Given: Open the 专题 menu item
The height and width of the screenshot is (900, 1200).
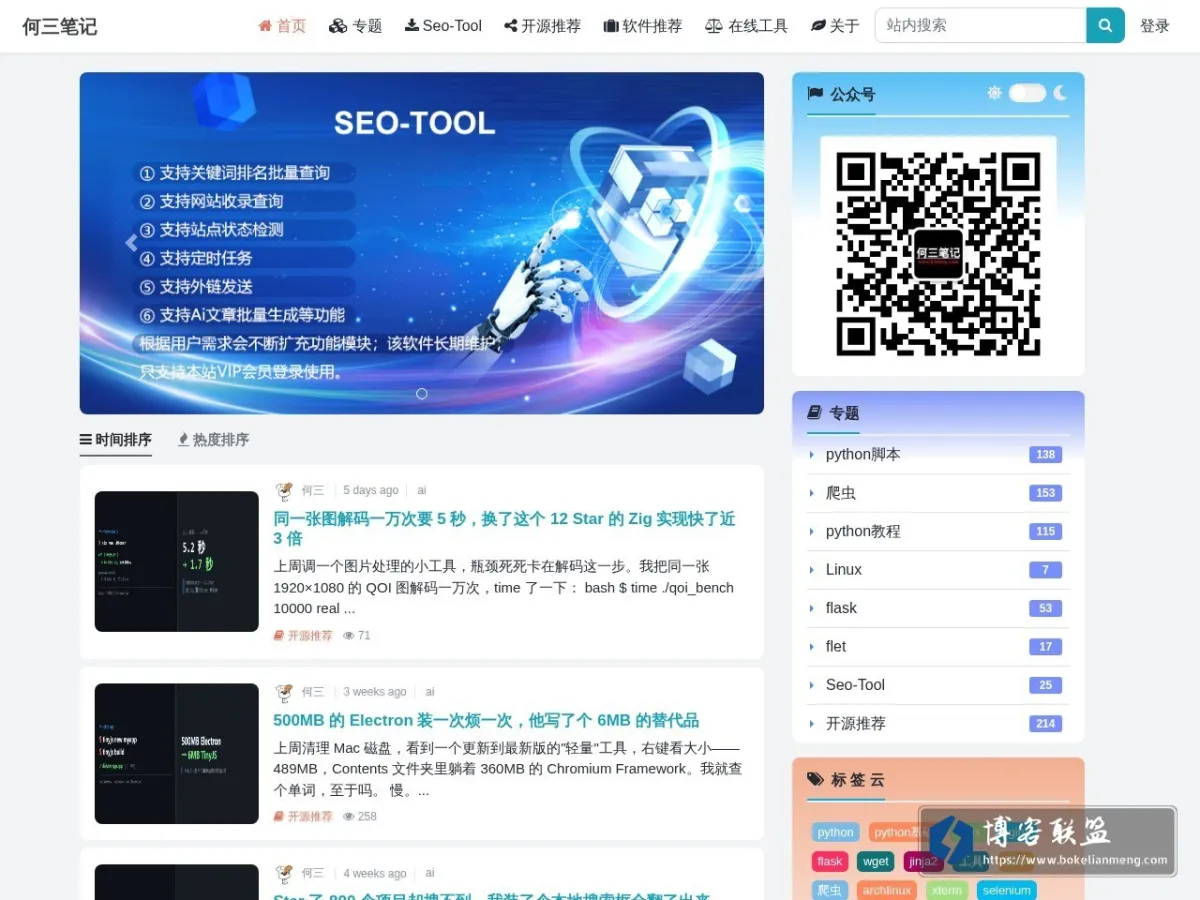Looking at the screenshot, I should pos(356,26).
